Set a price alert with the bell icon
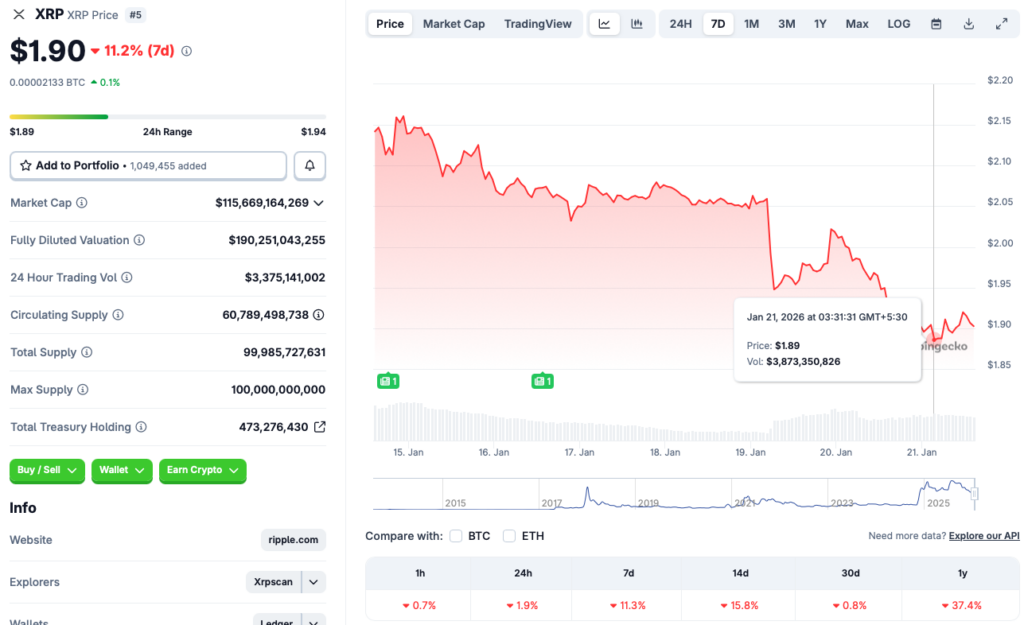 tap(309, 165)
